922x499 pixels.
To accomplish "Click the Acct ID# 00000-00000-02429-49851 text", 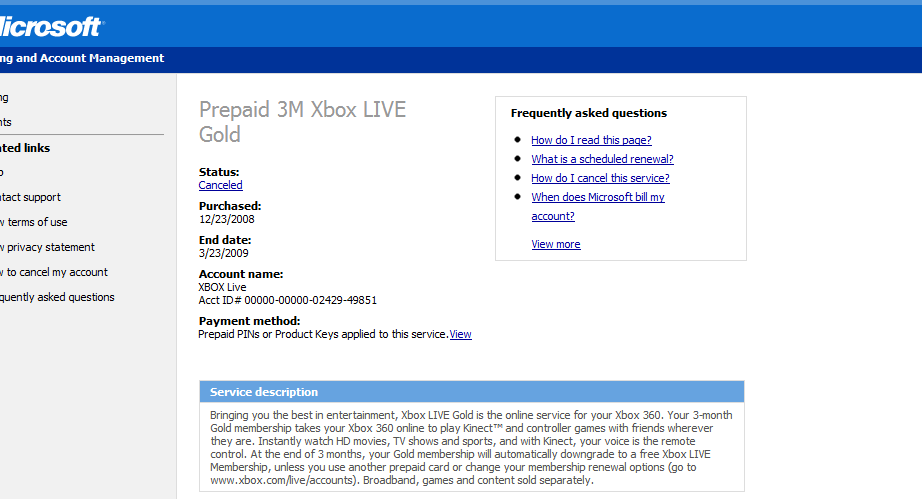I will coord(288,300).
